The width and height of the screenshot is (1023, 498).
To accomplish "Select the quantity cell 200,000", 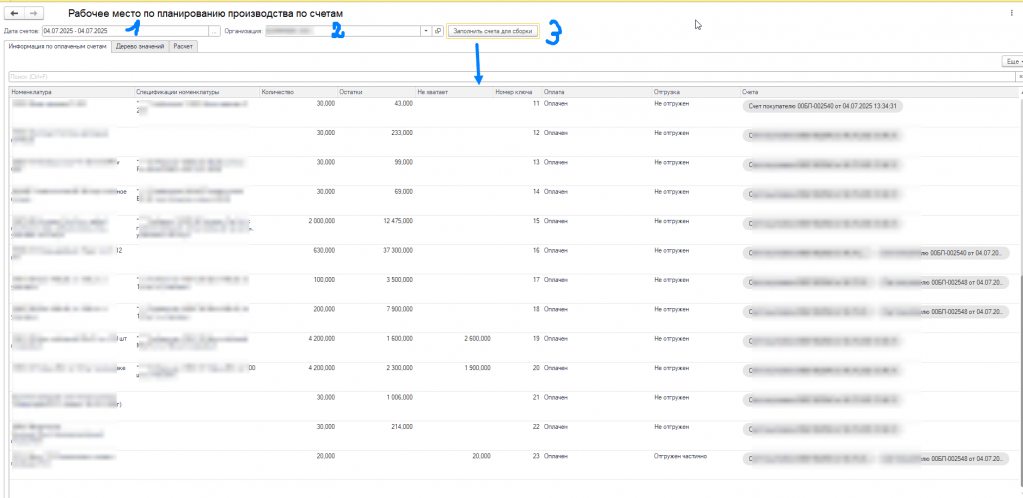I will click(324, 310).
